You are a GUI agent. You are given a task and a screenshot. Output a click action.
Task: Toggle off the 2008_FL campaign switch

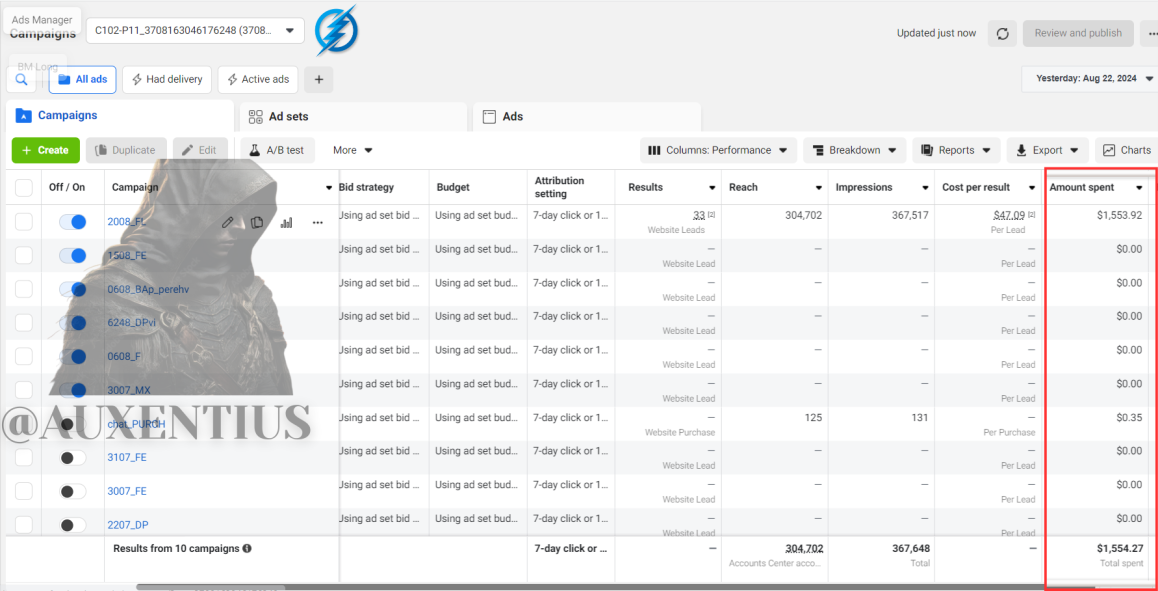(x=72, y=222)
